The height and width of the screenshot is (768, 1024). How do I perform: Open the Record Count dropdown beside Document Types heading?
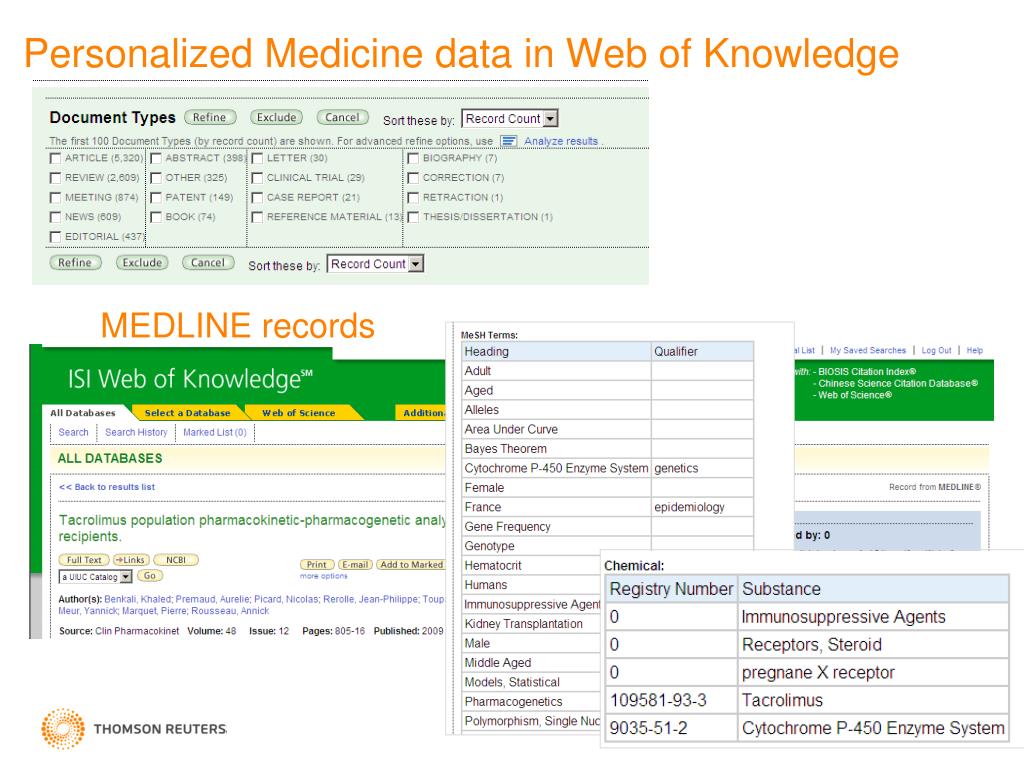point(510,119)
